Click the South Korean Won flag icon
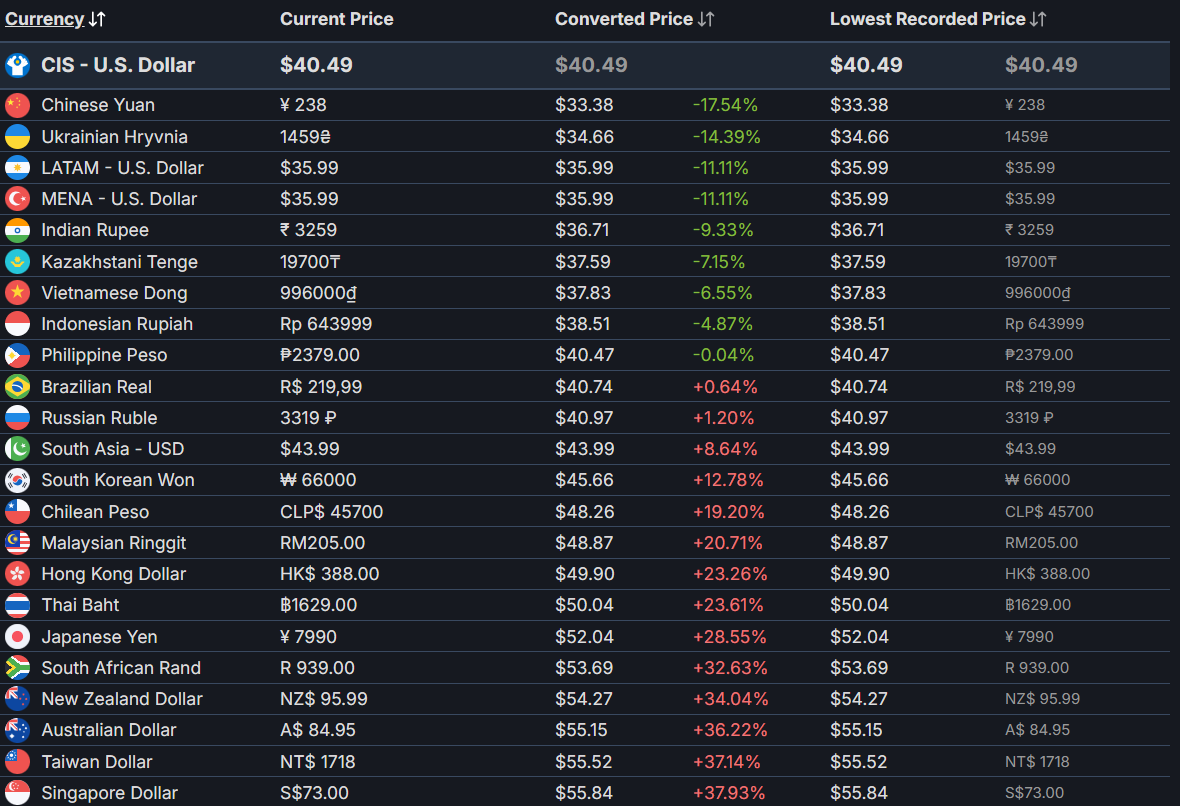 pyautogui.click(x=17, y=480)
